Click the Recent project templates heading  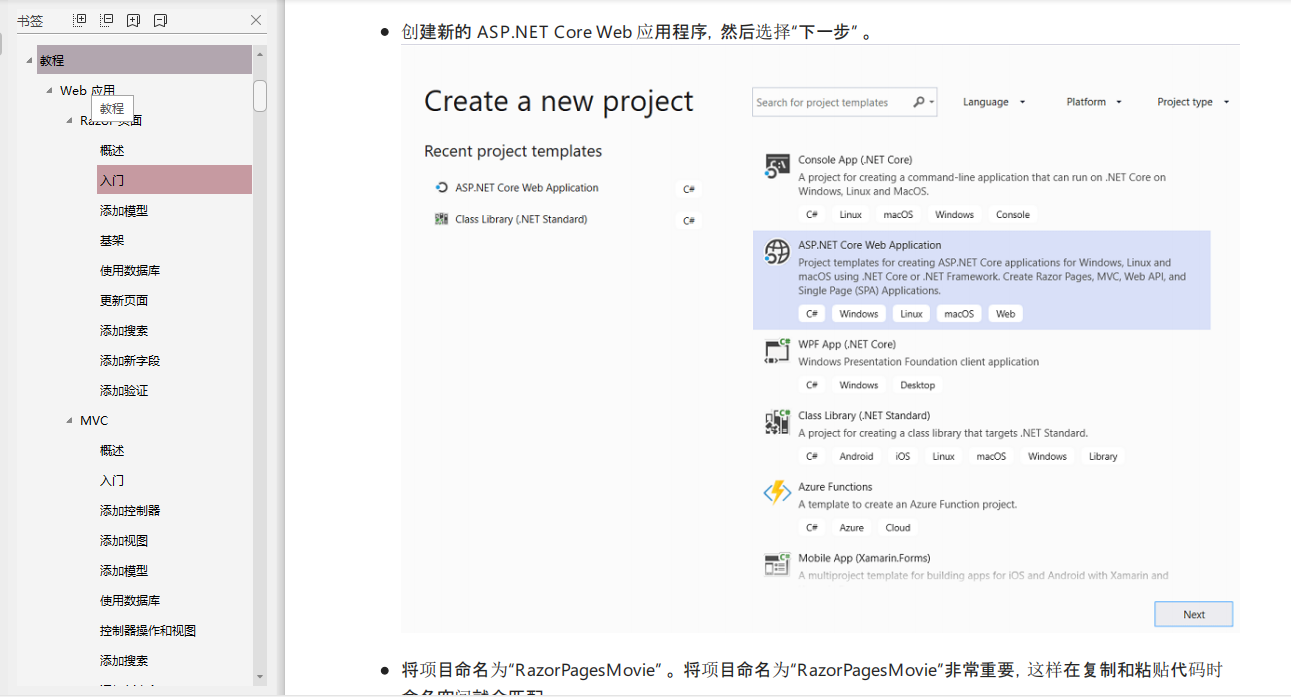[513, 151]
